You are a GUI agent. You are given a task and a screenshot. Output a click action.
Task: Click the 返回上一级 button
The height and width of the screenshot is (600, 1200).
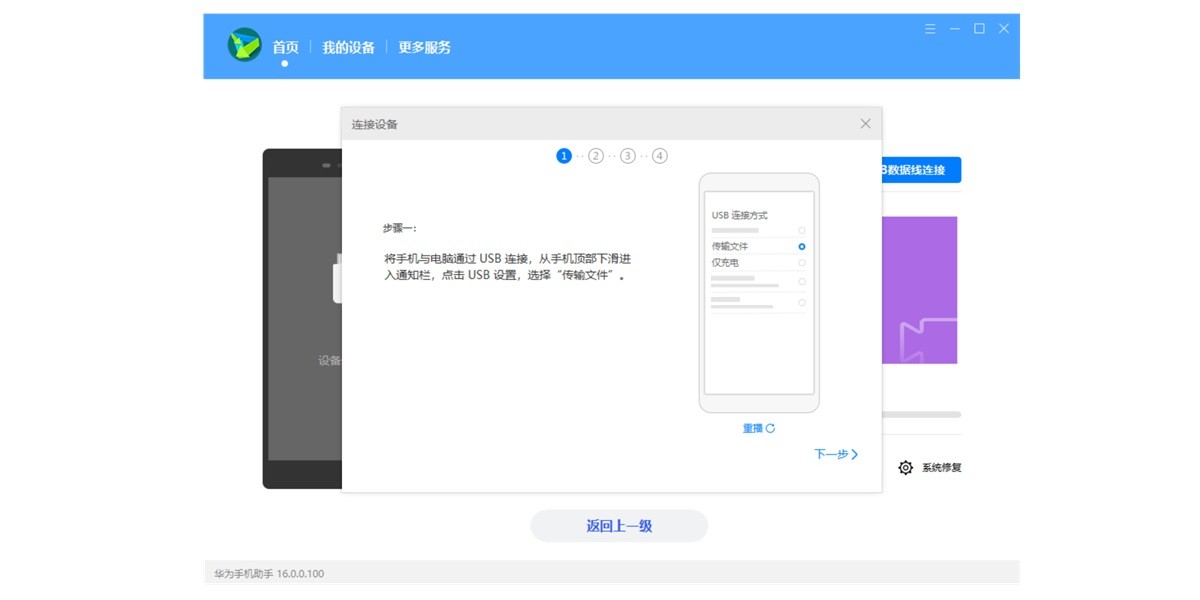(619, 525)
